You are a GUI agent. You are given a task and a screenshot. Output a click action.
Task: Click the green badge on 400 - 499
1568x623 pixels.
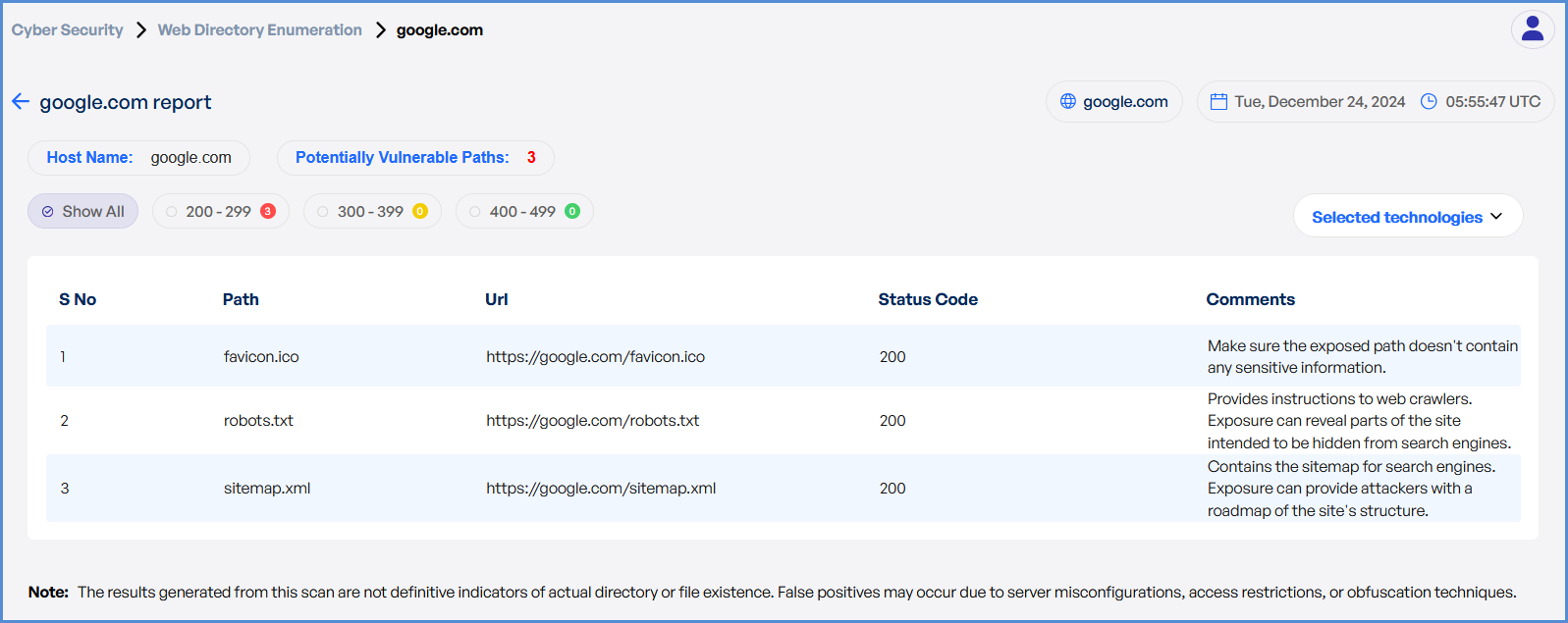tap(572, 211)
